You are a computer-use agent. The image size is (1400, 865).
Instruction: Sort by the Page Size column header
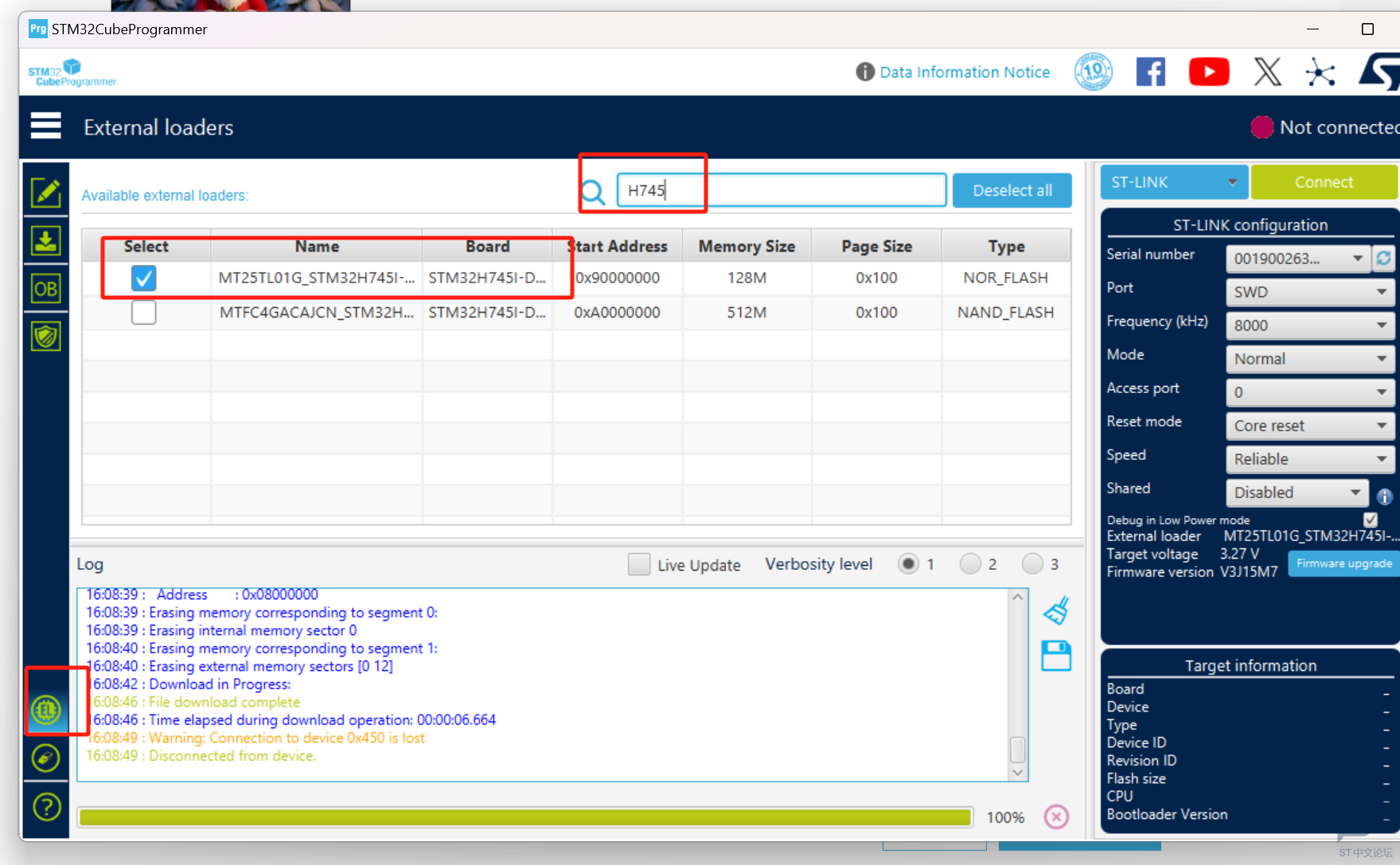(x=876, y=247)
